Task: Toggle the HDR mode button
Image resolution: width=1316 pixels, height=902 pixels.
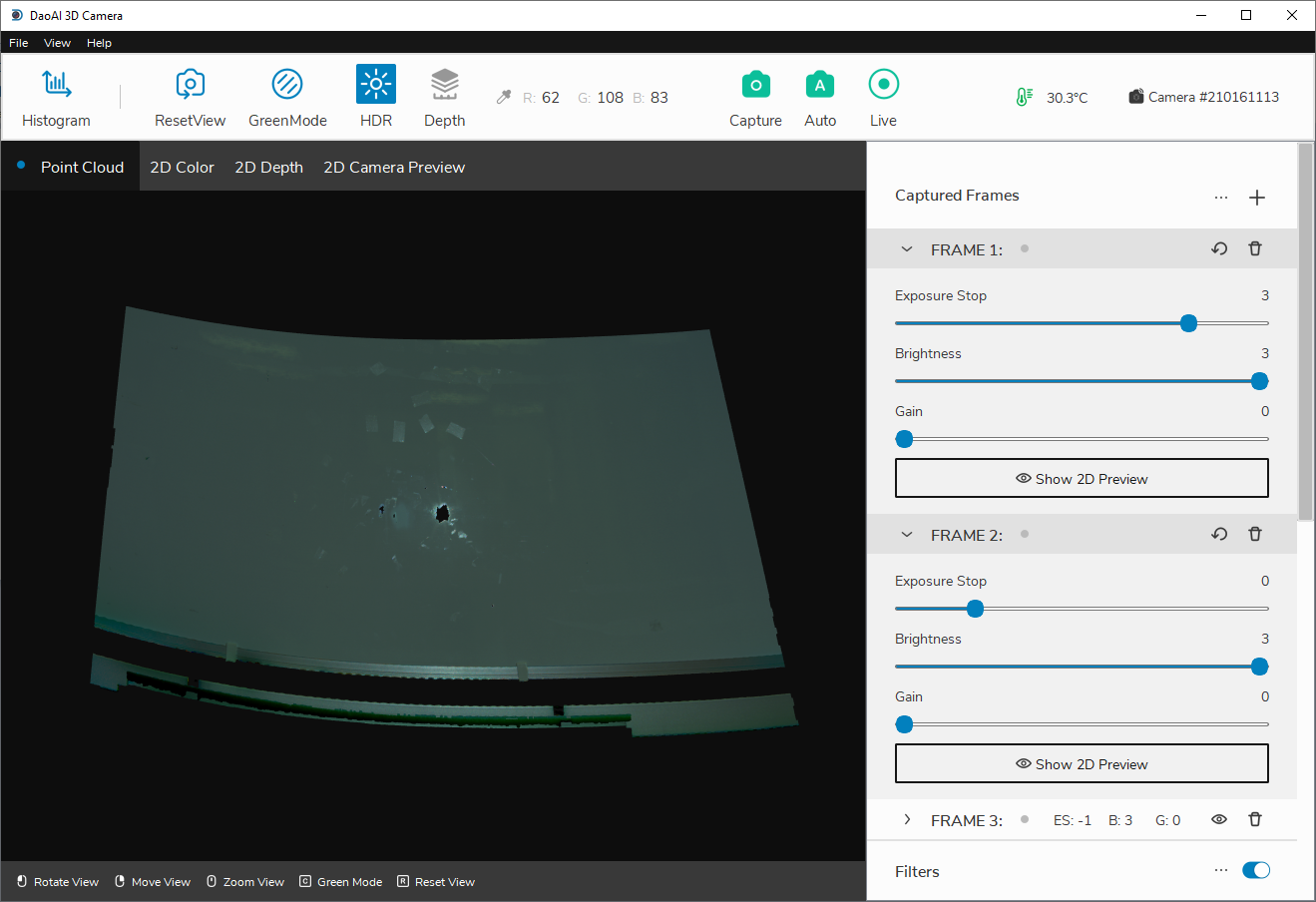Action: 376,85
